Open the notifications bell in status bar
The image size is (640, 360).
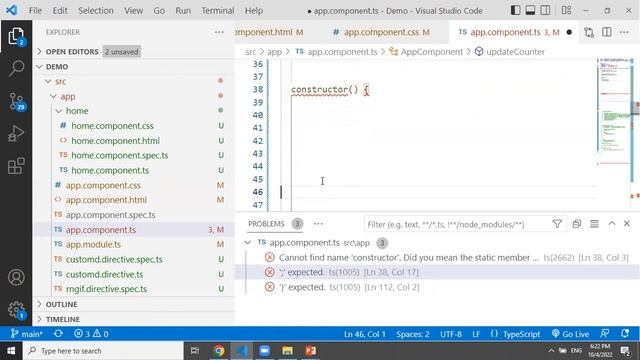click(625, 334)
